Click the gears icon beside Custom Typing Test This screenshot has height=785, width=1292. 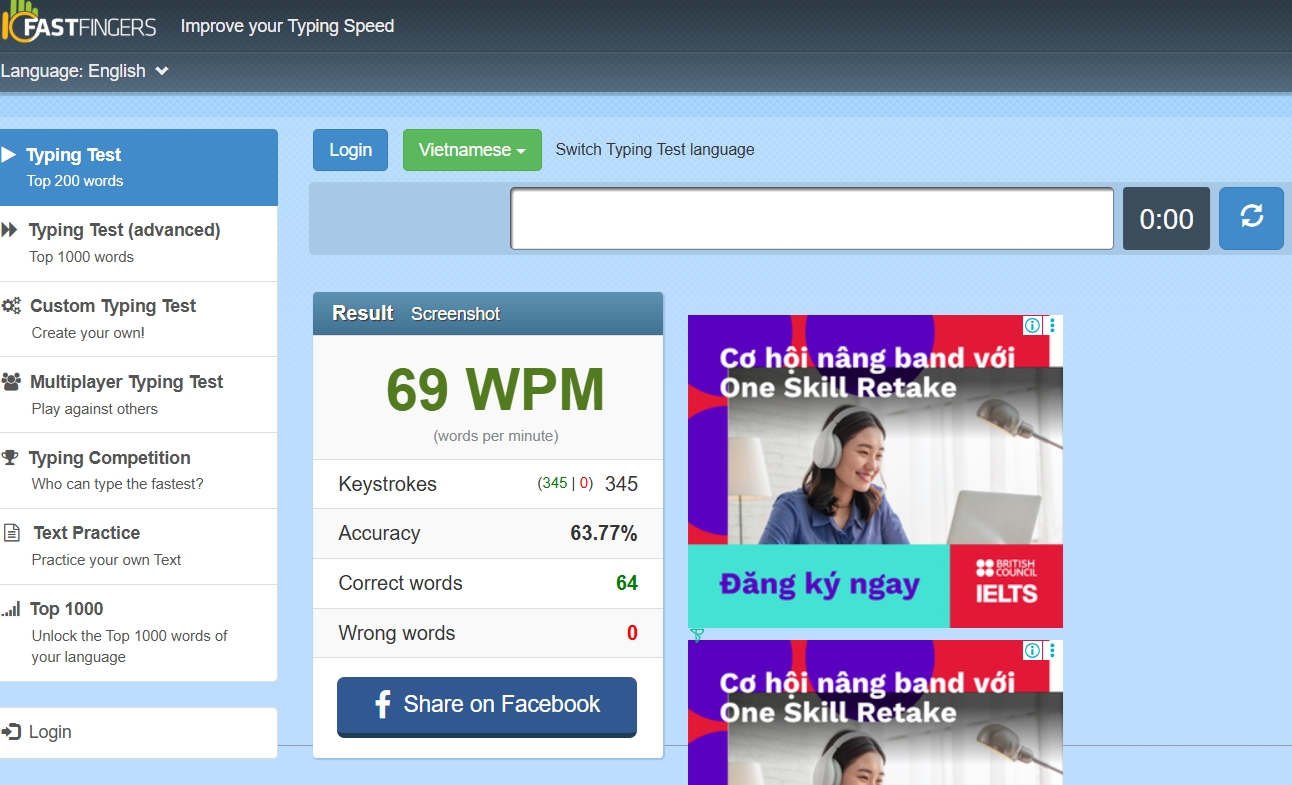(x=11, y=306)
